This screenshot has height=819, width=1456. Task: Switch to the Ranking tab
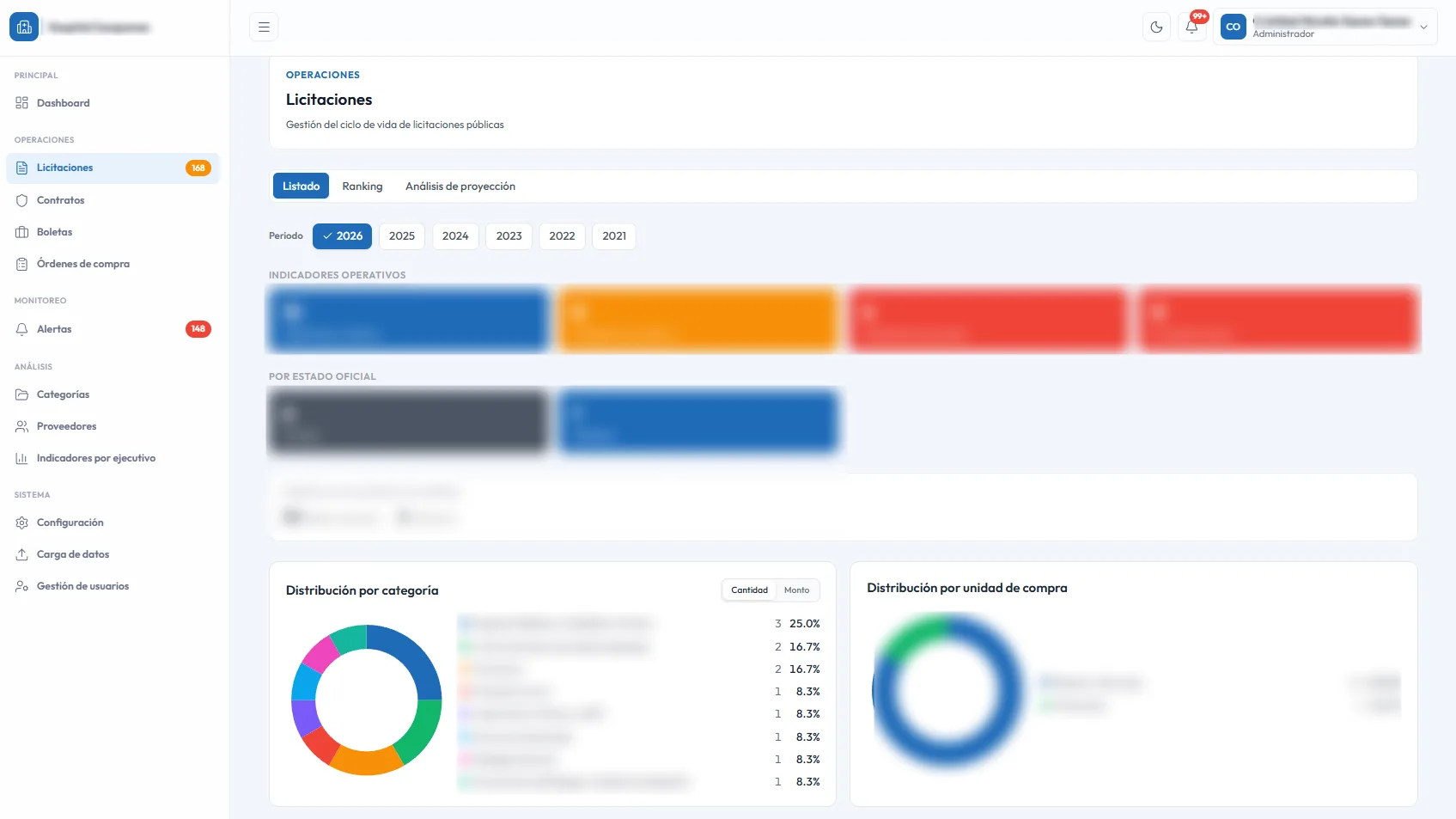362,186
